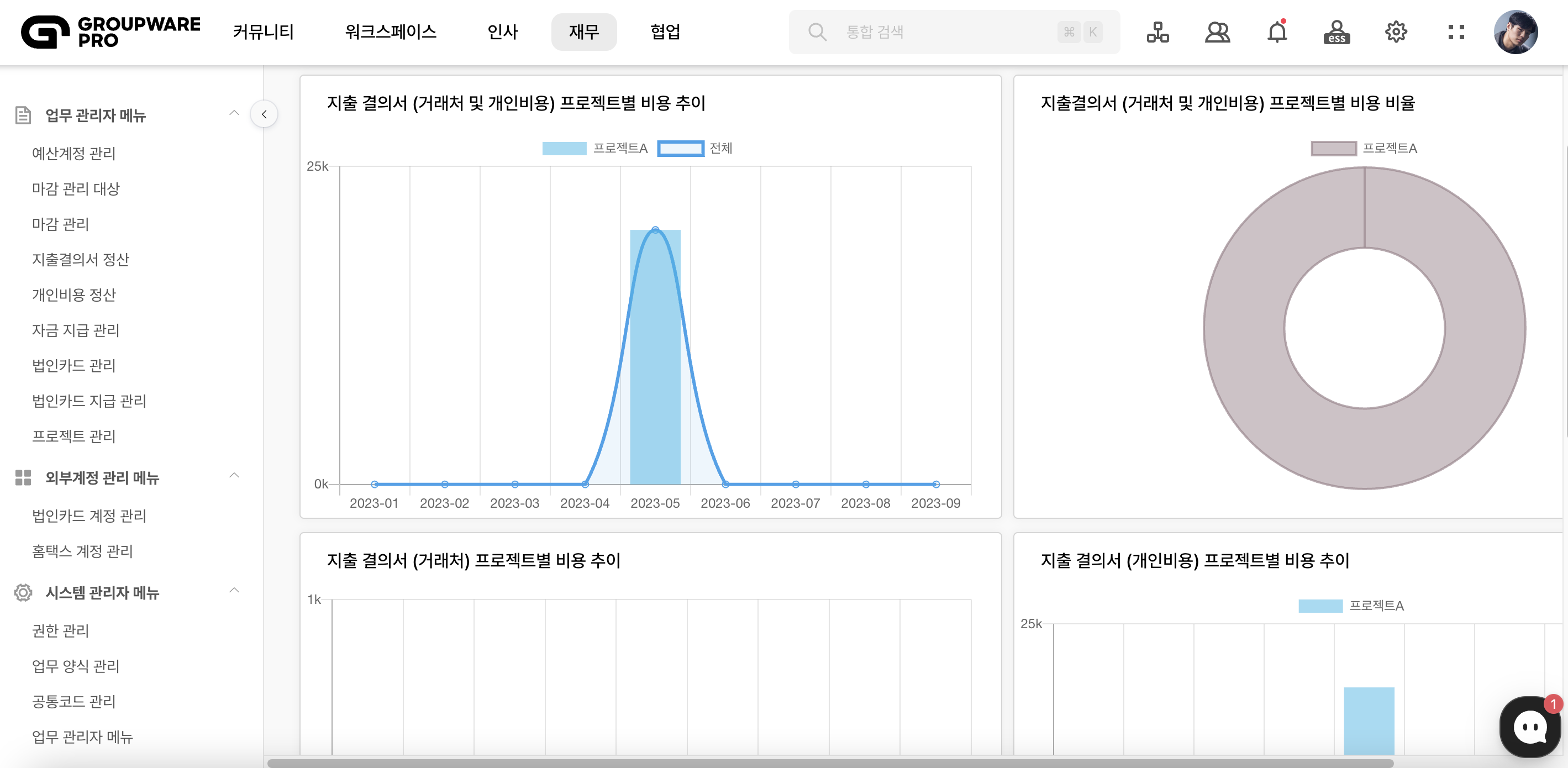
Task: Click the Groupware Pro logo
Action: (x=110, y=31)
